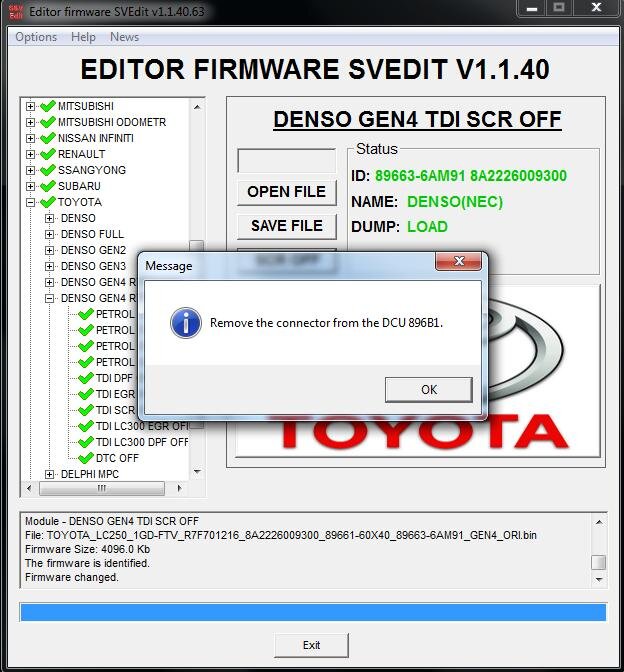Click the tree horizontal scrollbar right arrow
624x672 pixels.
click(x=179, y=488)
